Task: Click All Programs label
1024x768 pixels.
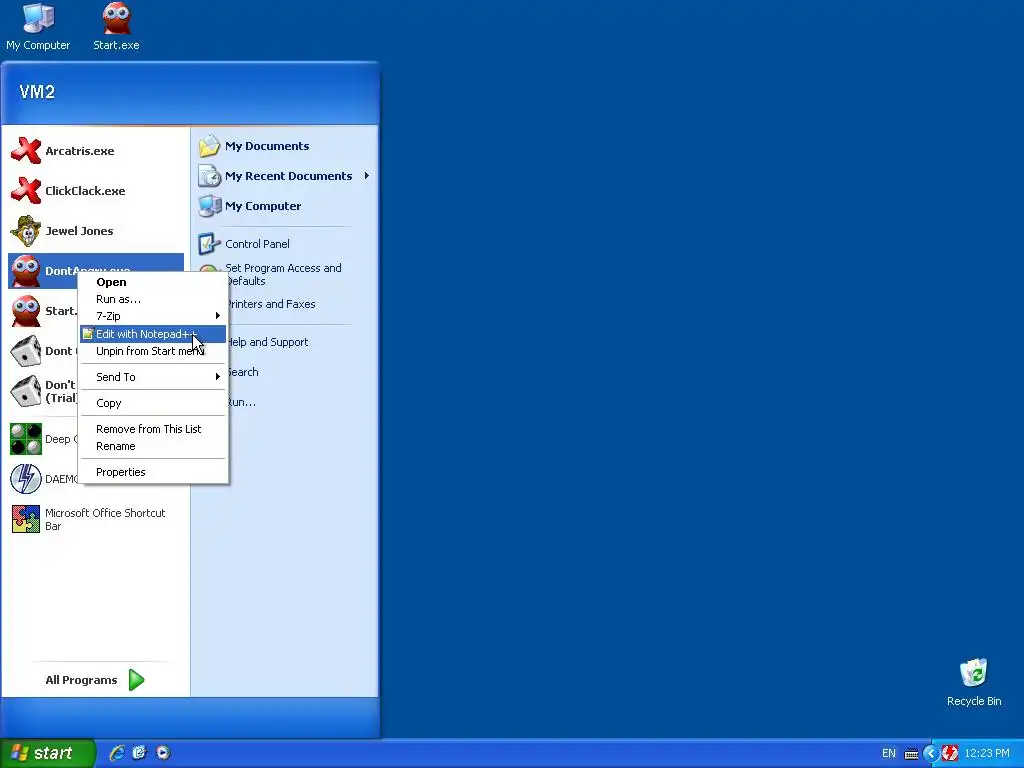Action: point(81,680)
